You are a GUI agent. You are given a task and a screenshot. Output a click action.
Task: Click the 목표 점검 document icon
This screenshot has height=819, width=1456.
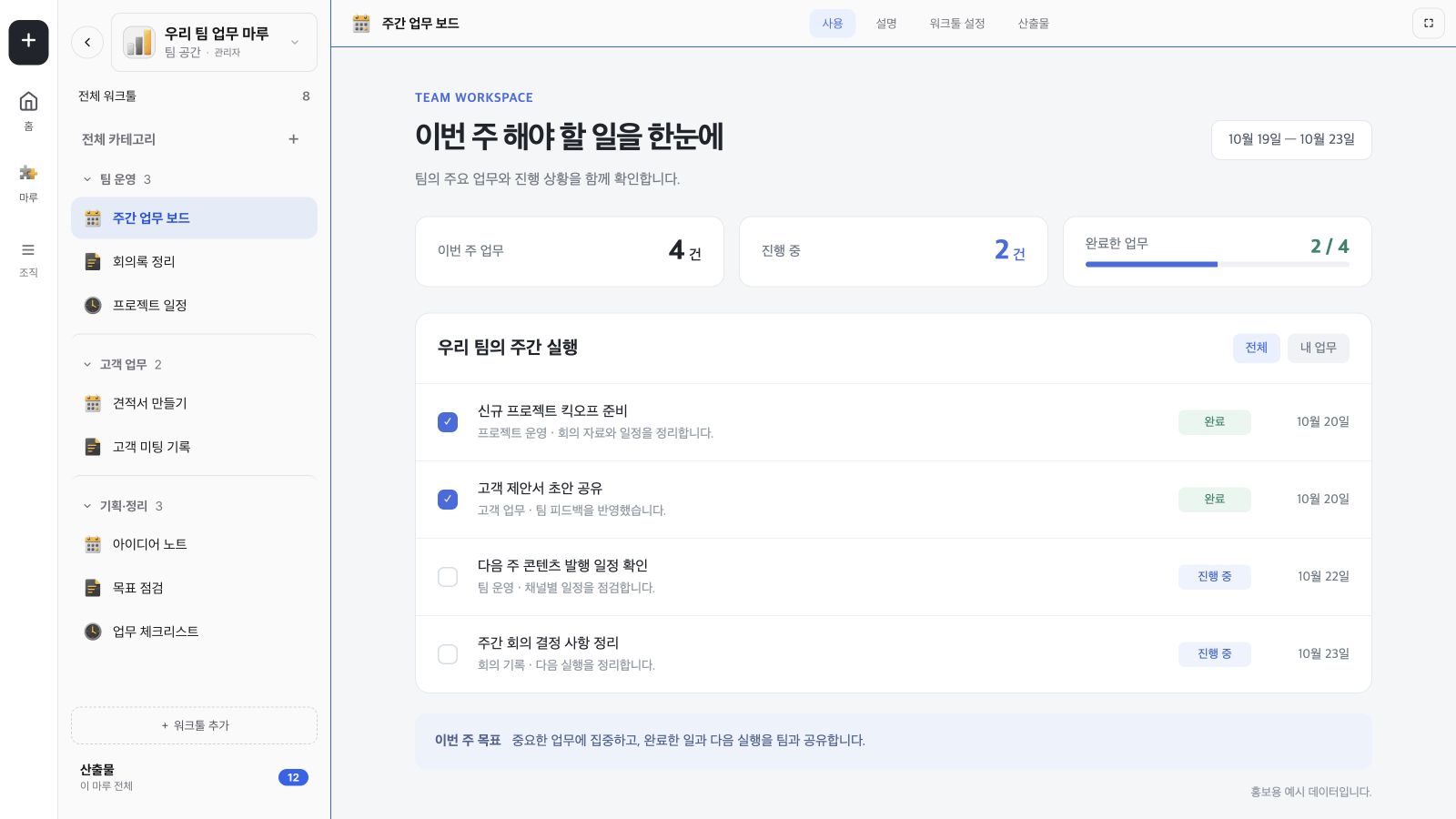93,588
